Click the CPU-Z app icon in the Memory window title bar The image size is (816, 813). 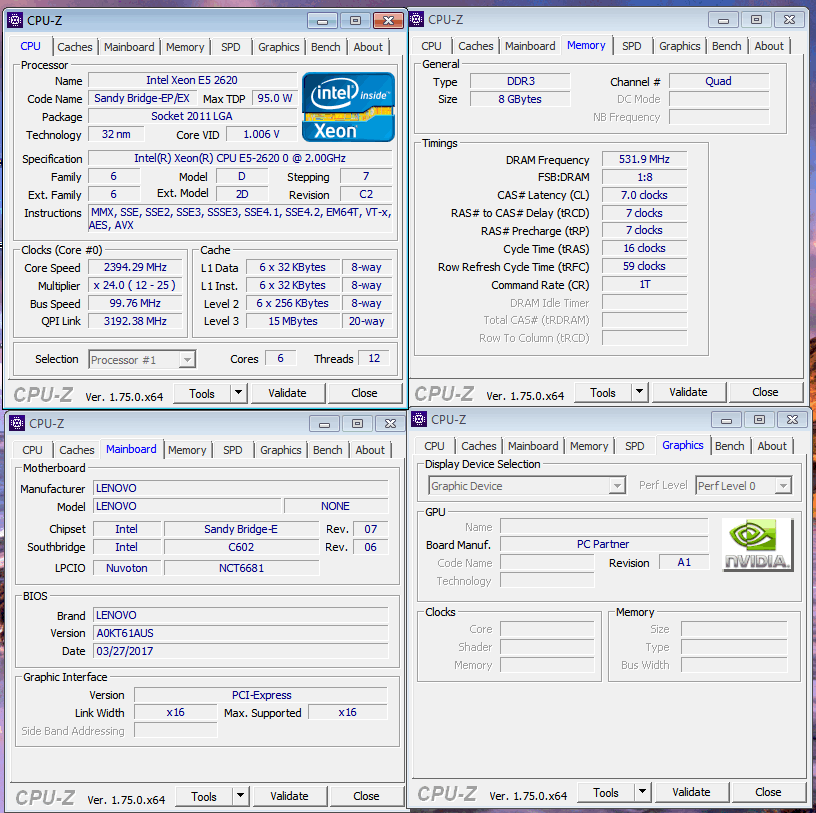pos(416,19)
